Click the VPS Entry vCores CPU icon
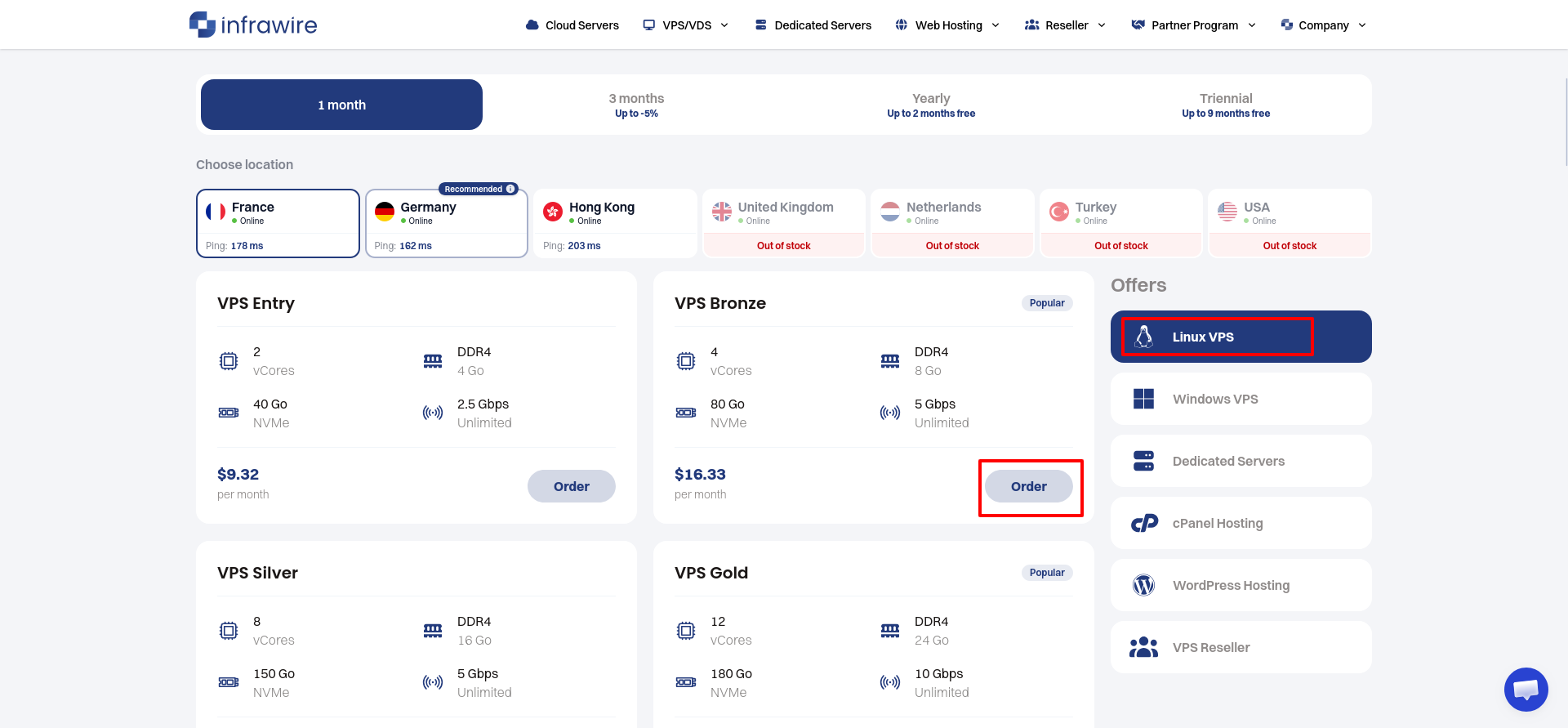The height and width of the screenshot is (728, 1568). [x=229, y=361]
